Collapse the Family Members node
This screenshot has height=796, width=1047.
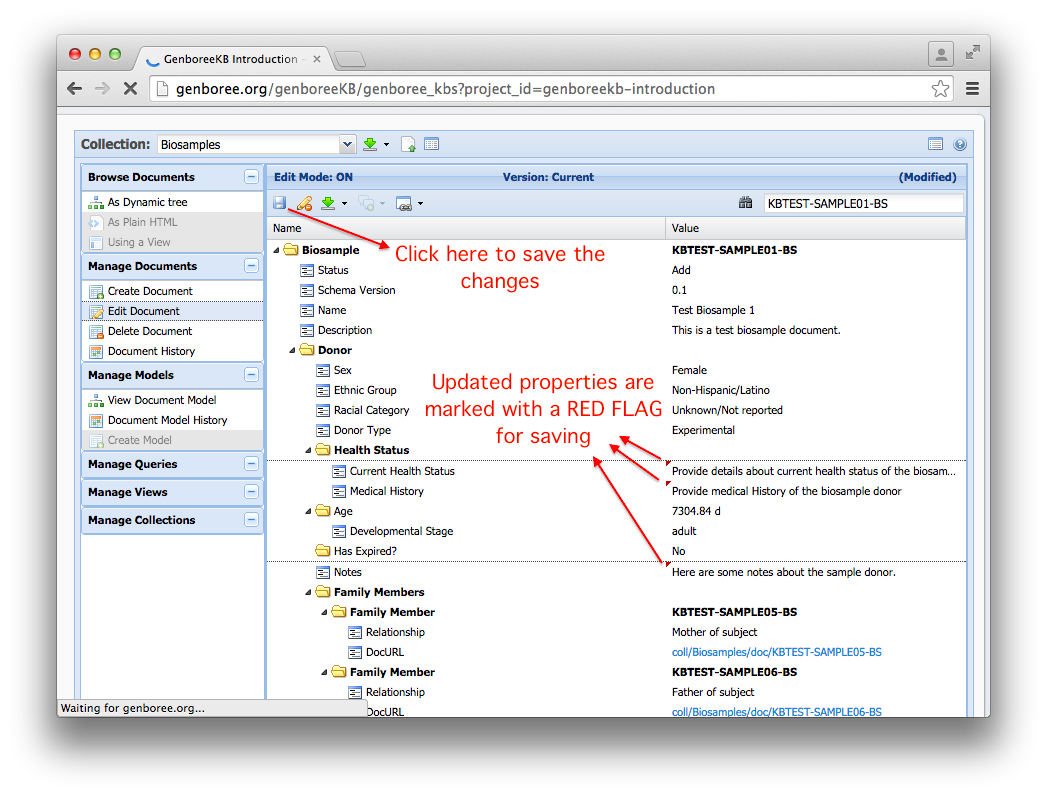[x=308, y=592]
